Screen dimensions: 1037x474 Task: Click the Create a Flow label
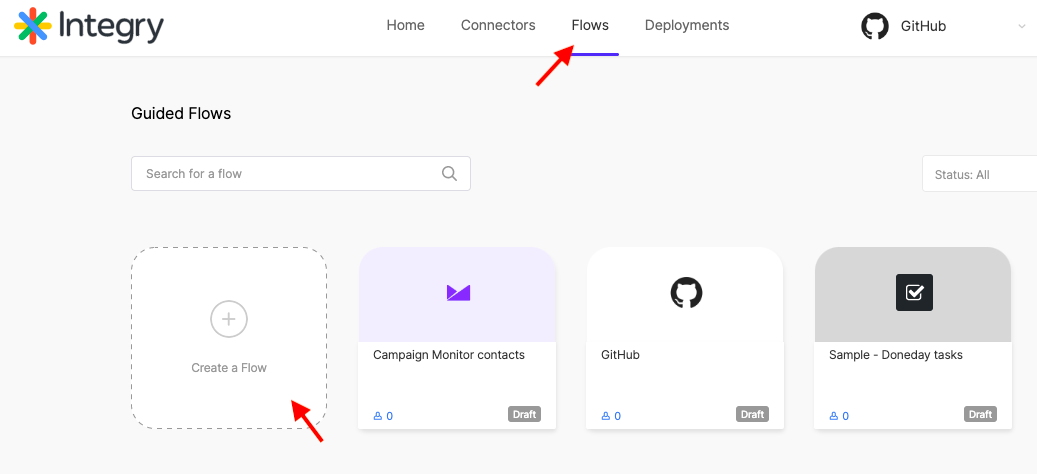tap(229, 368)
